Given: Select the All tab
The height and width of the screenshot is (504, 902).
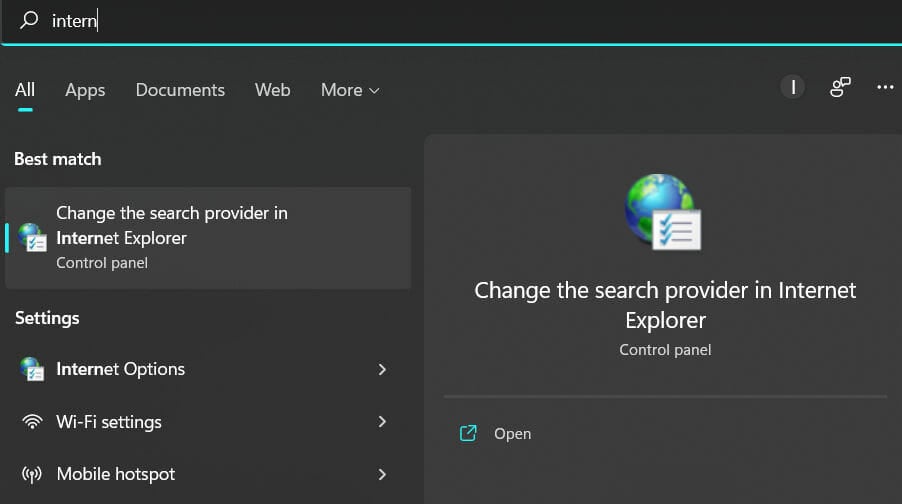Looking at the screenshot, I should click(x=25, y=90).
